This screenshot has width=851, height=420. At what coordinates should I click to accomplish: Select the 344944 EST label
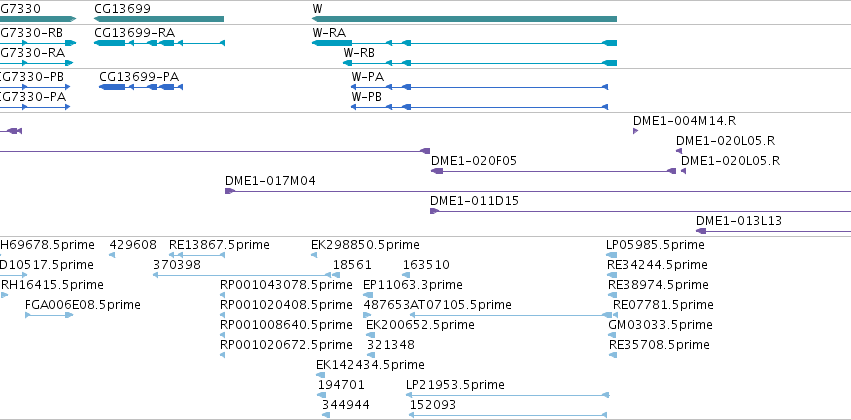(346, 405)
